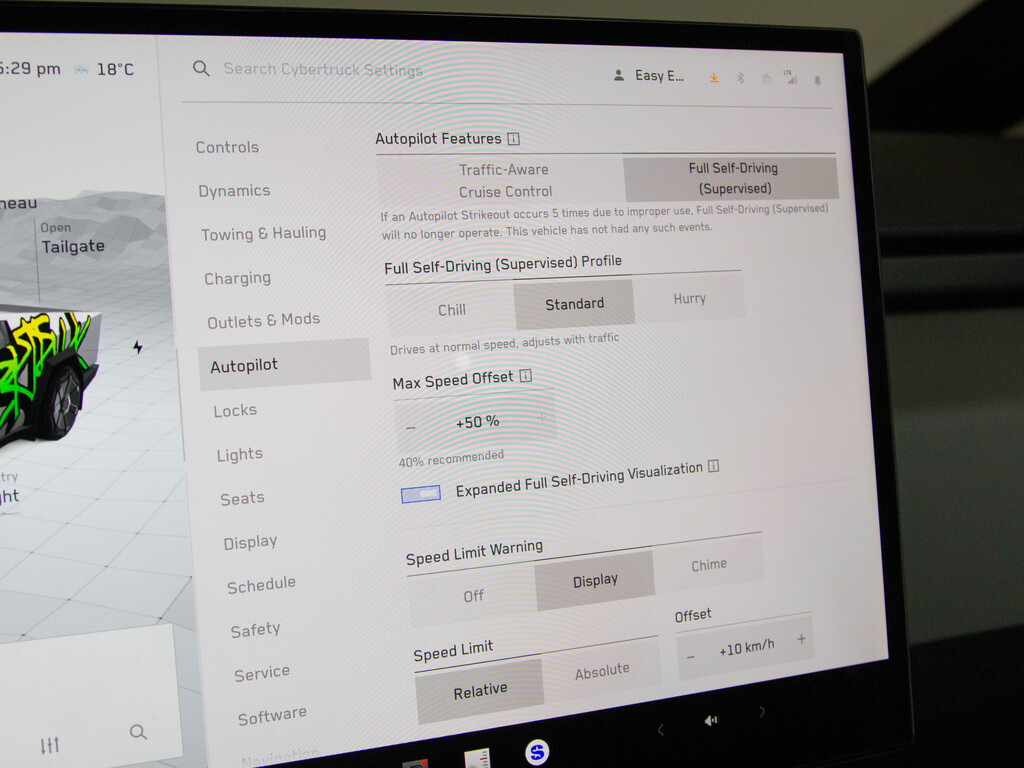Select Traffic-Aware Cruise Control option
The image size is (1024, 768).
[x=502, y=180]
